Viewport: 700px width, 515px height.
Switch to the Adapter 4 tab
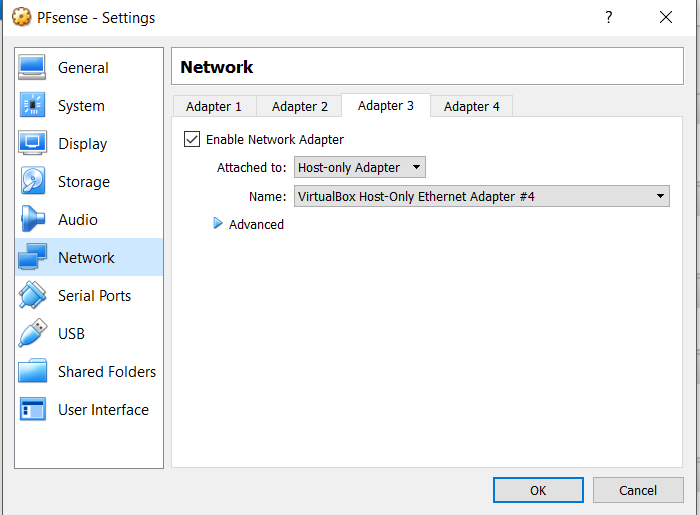[471, 106]
